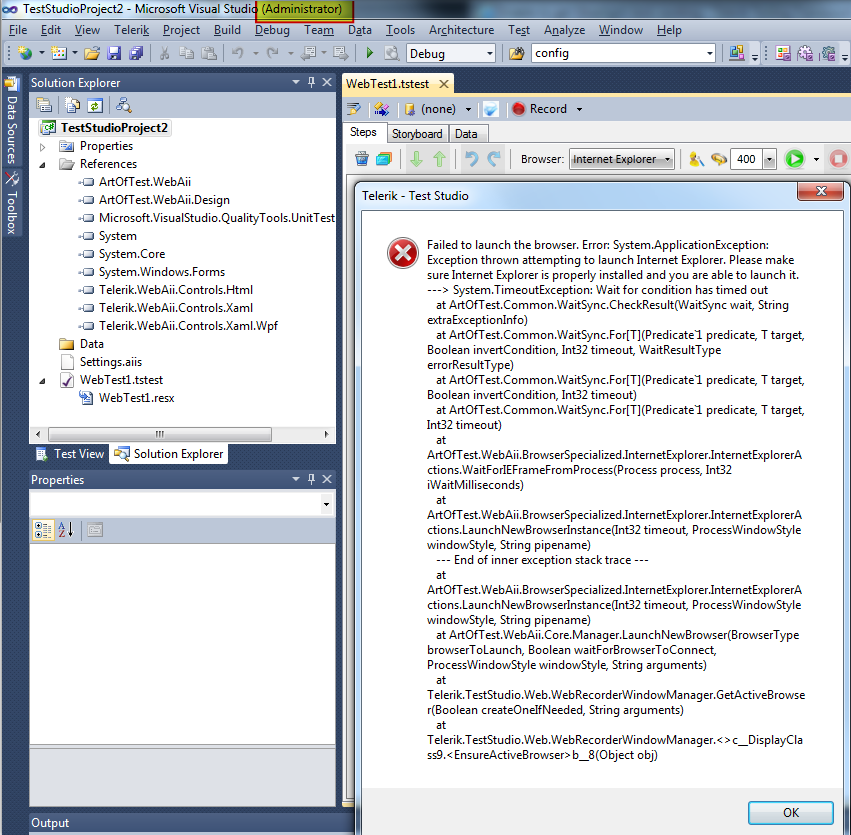Click the View Class Diagram icon in Solution Explorer
Screen dimensions: 851x835
(x=124, y=105)
